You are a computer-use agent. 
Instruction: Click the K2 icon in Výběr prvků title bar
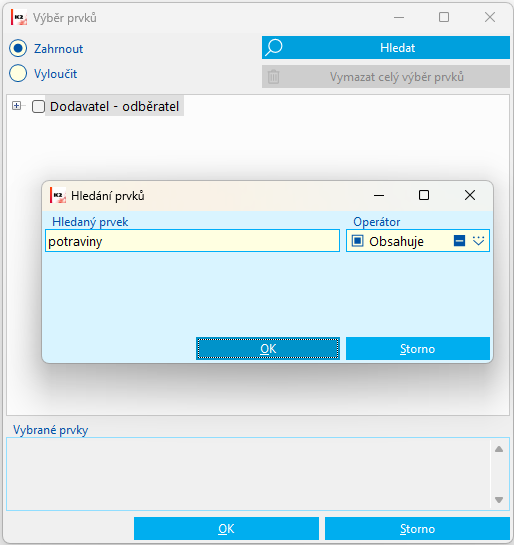point(19,17)
